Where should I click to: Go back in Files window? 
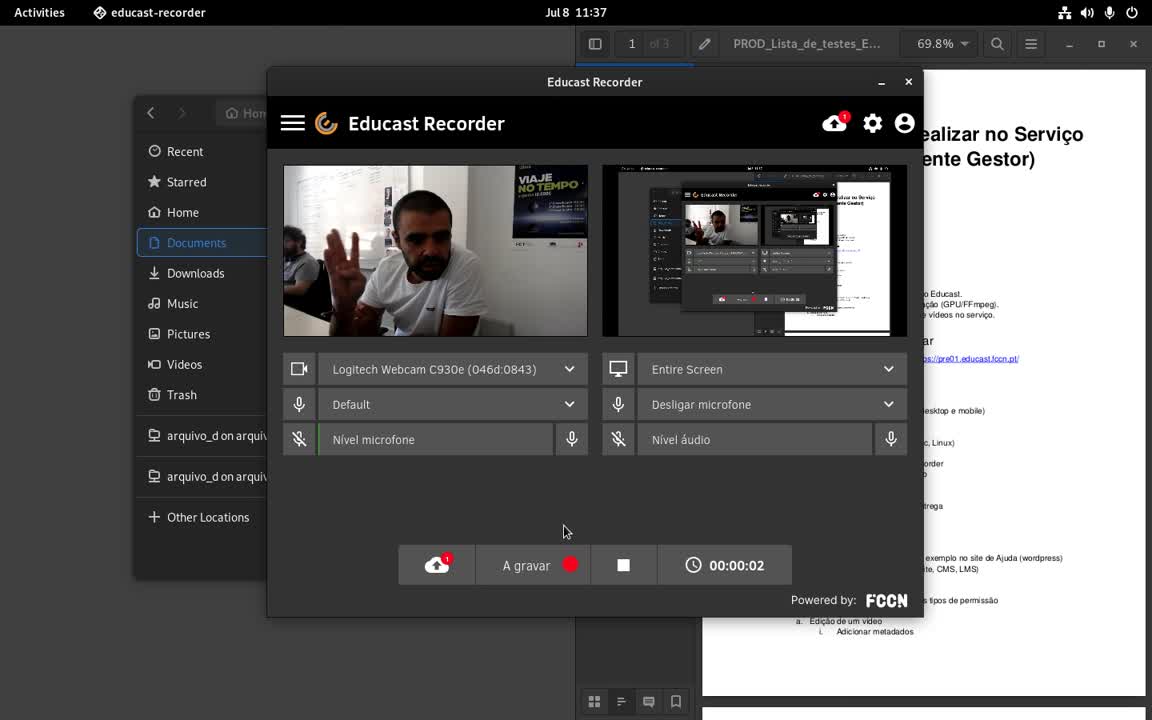[151, 112]
